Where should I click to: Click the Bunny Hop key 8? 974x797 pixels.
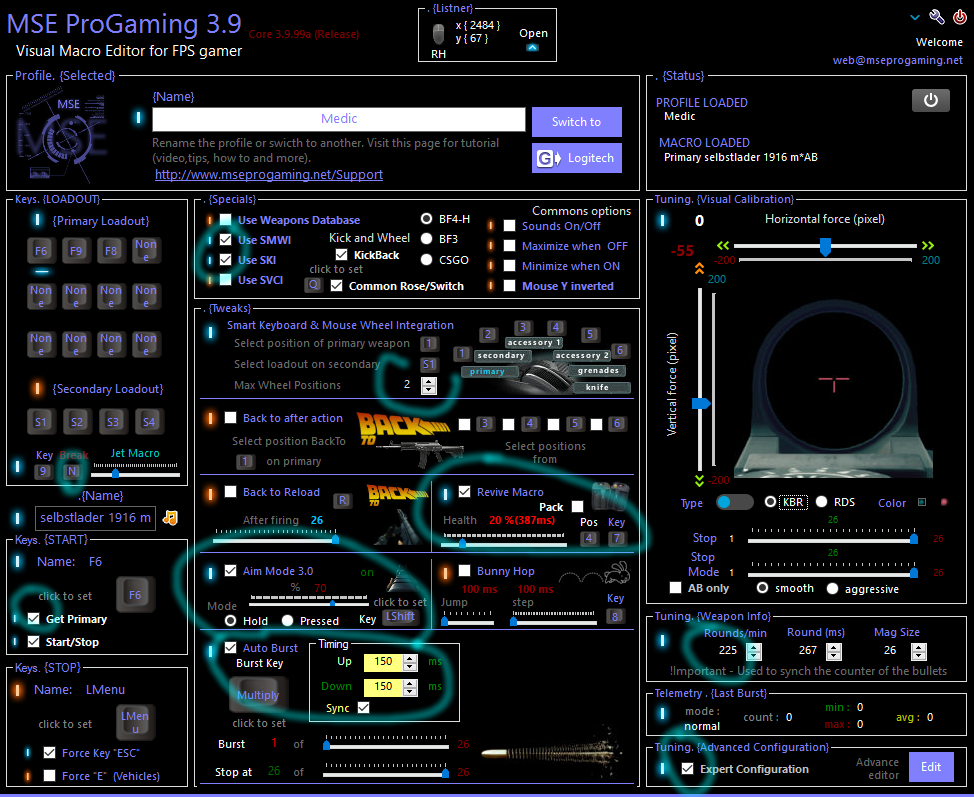tap(615, 616)
